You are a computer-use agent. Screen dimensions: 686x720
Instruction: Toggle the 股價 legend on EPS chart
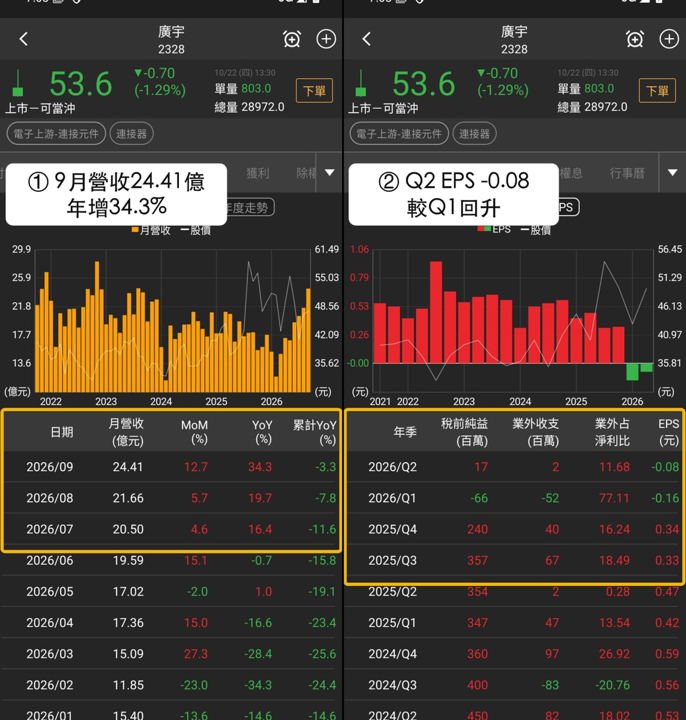(x=536, y=230)
